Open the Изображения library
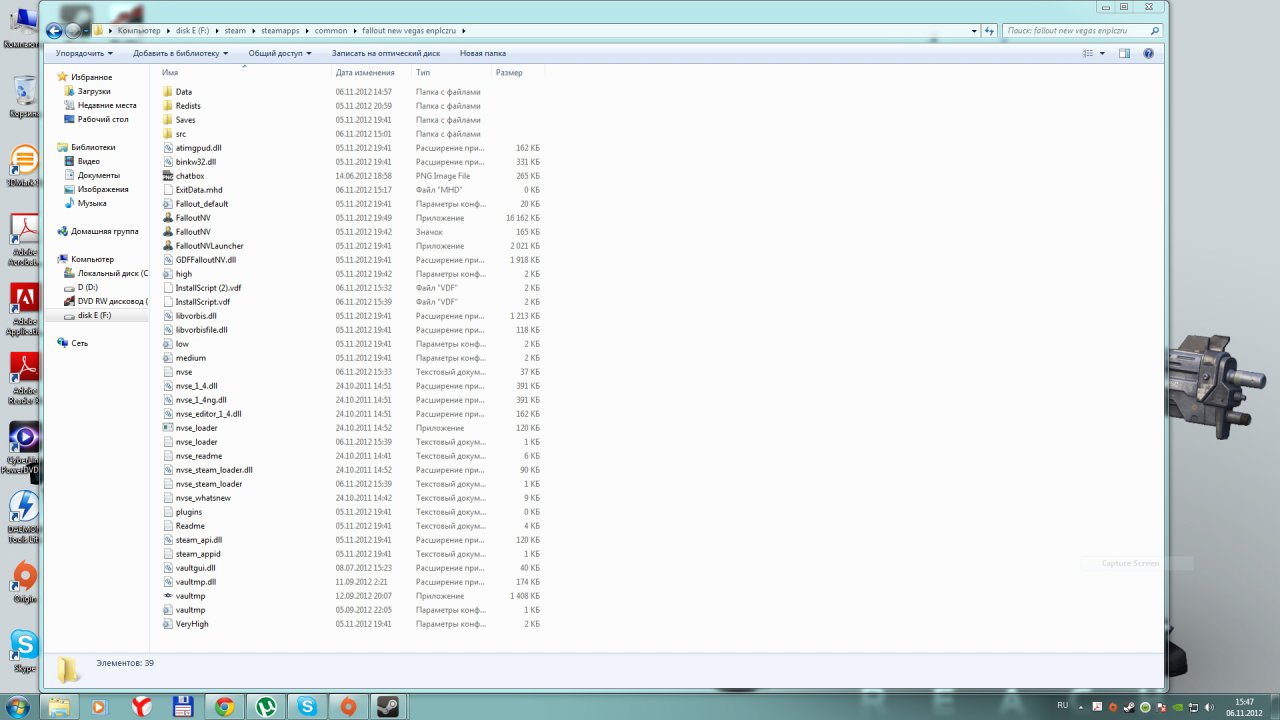This screenshot has width=1280, height=720. (x=103, y=189)
